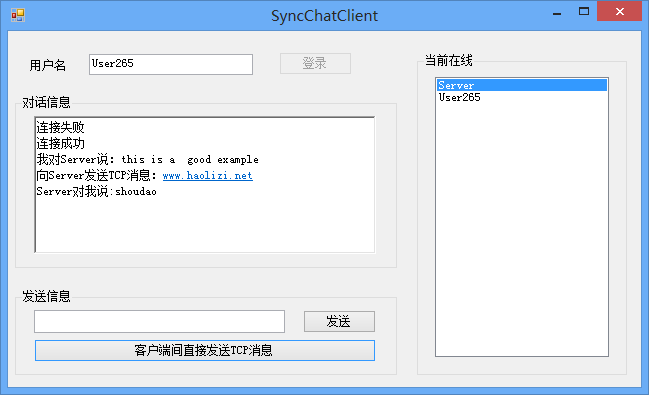The height and width of the screenshot is (395, 649).
Task: Click the 当前在线 group label
Action: click(x=449, y=60)
